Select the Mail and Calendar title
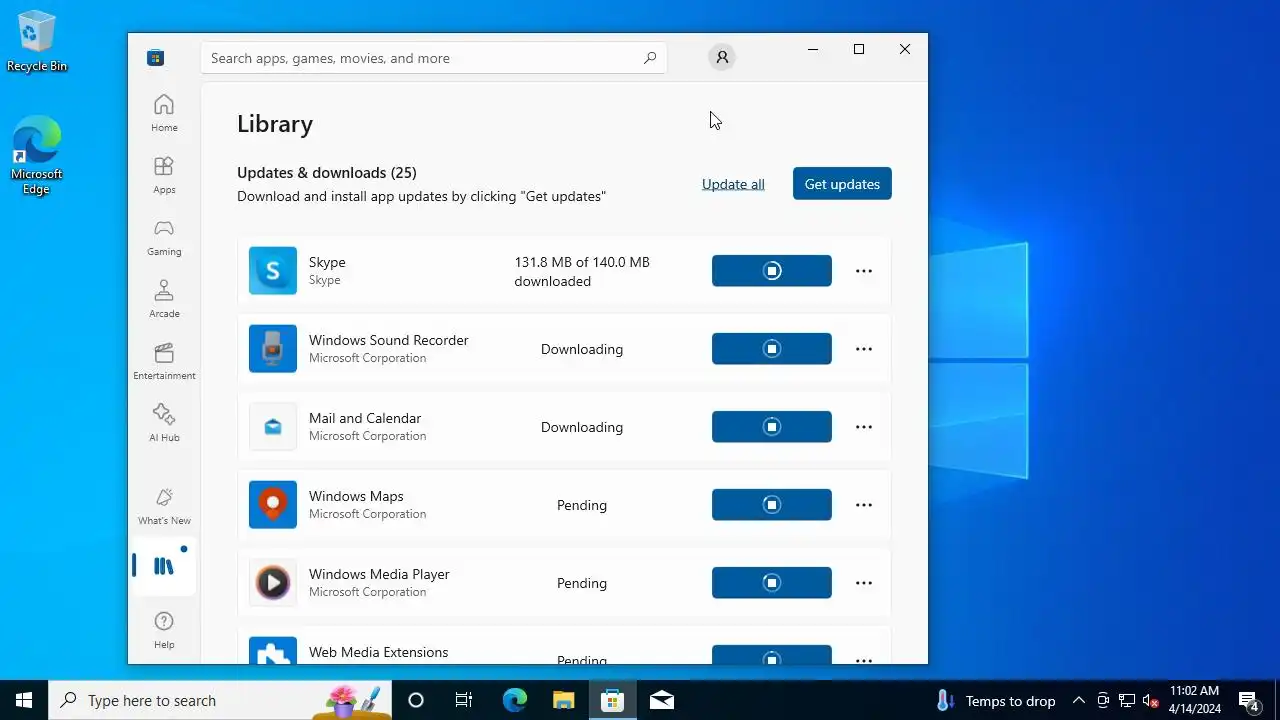Image resolution: width=1280 pixels, height=720 pixels. pyautogui.click(x=365, y=418)
